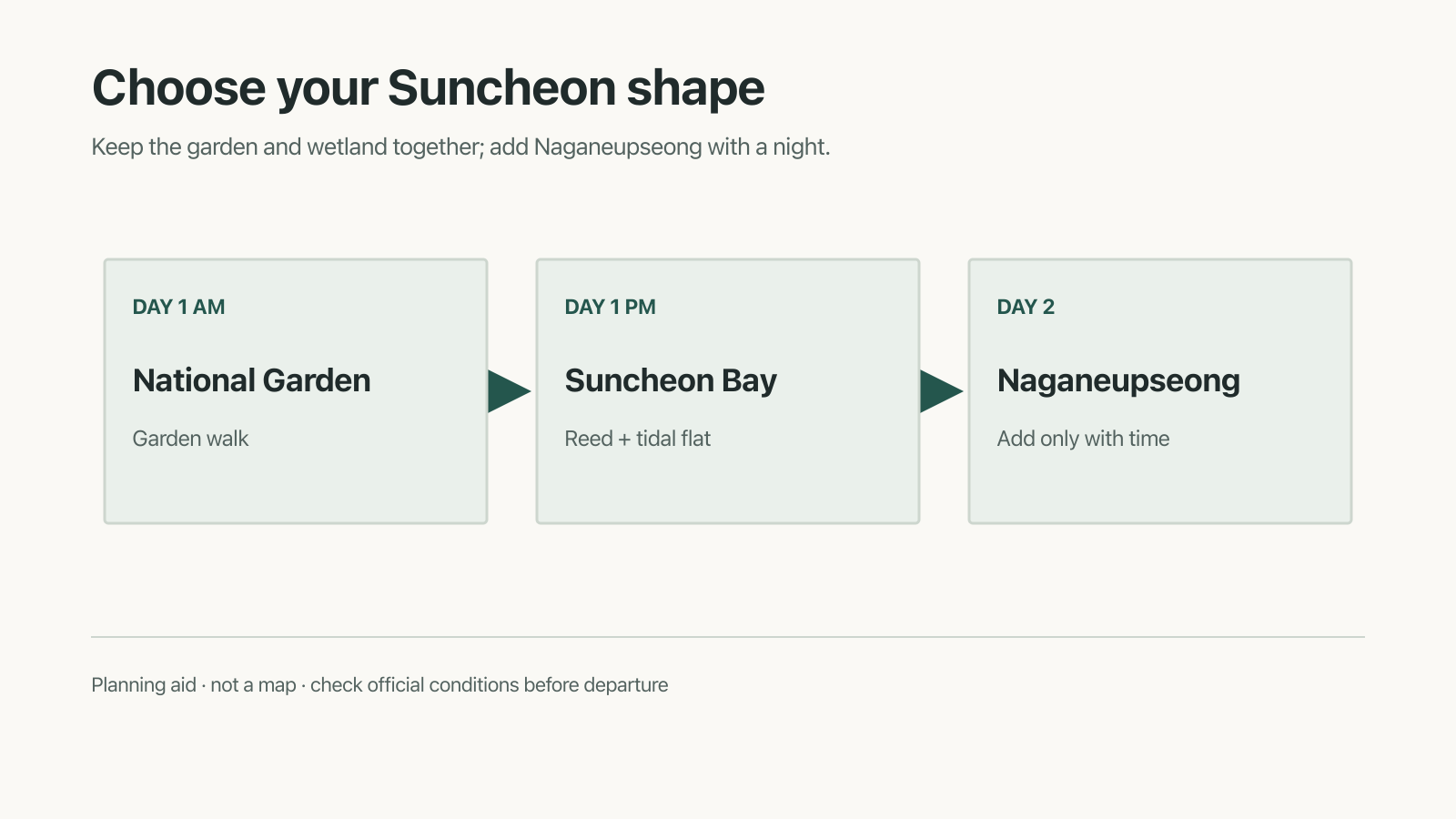The height and width of the screenshot is (819, 1456).
Task: Click the empty lower area of Suncheon Bay card
Action: pyautogui.click(x=728, y=489)
